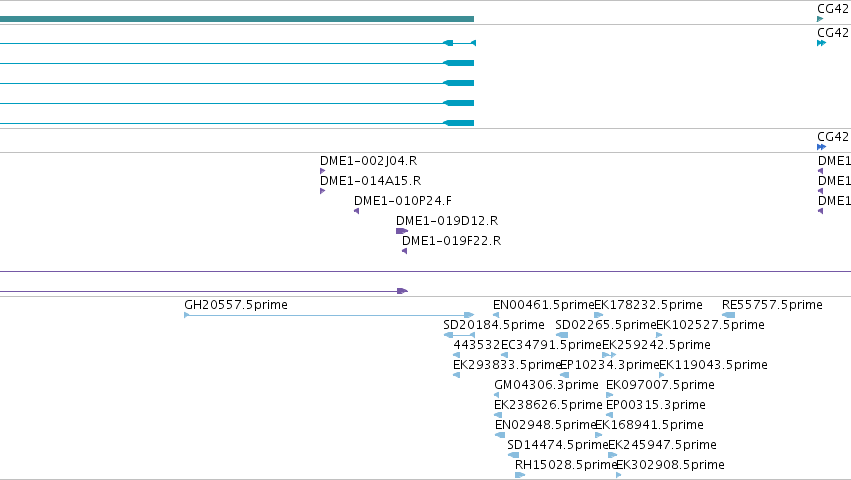
Task: Open the EK245947.5prime label
Action: 662,445
